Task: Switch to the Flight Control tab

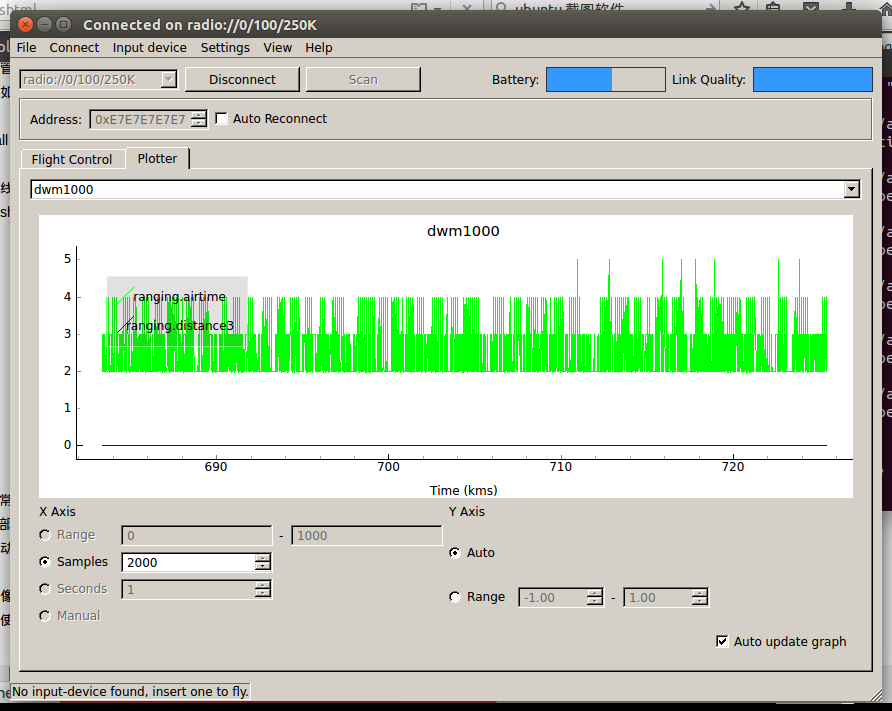Action: [72, 159]
